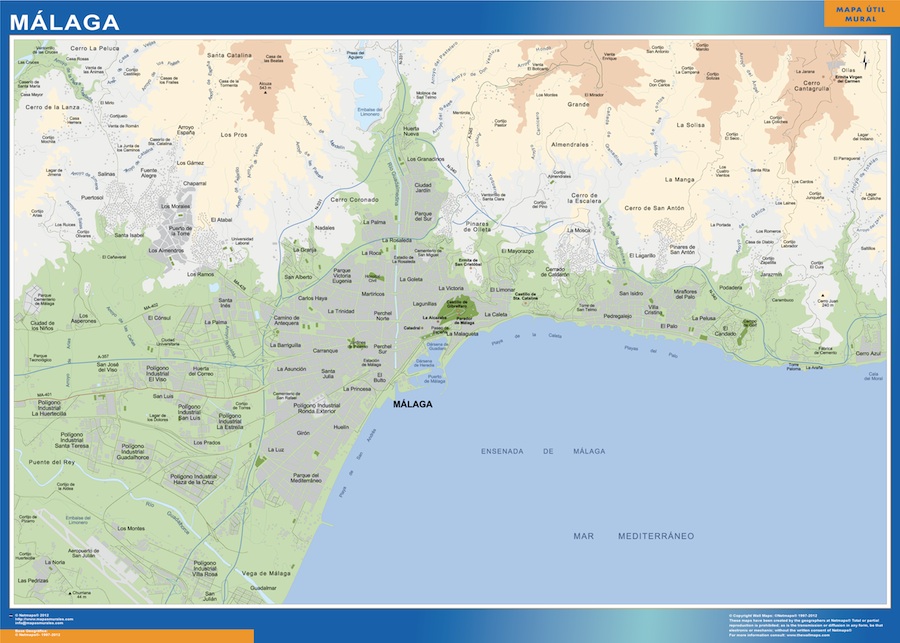Select the Ciudad Jardín label
Image resolution: width=900 pixels, height=643 pixels.
(423, 188)
